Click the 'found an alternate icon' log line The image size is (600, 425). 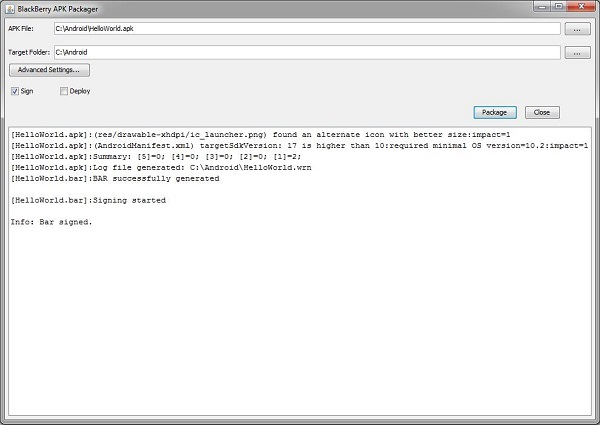[x=261, y=135]
